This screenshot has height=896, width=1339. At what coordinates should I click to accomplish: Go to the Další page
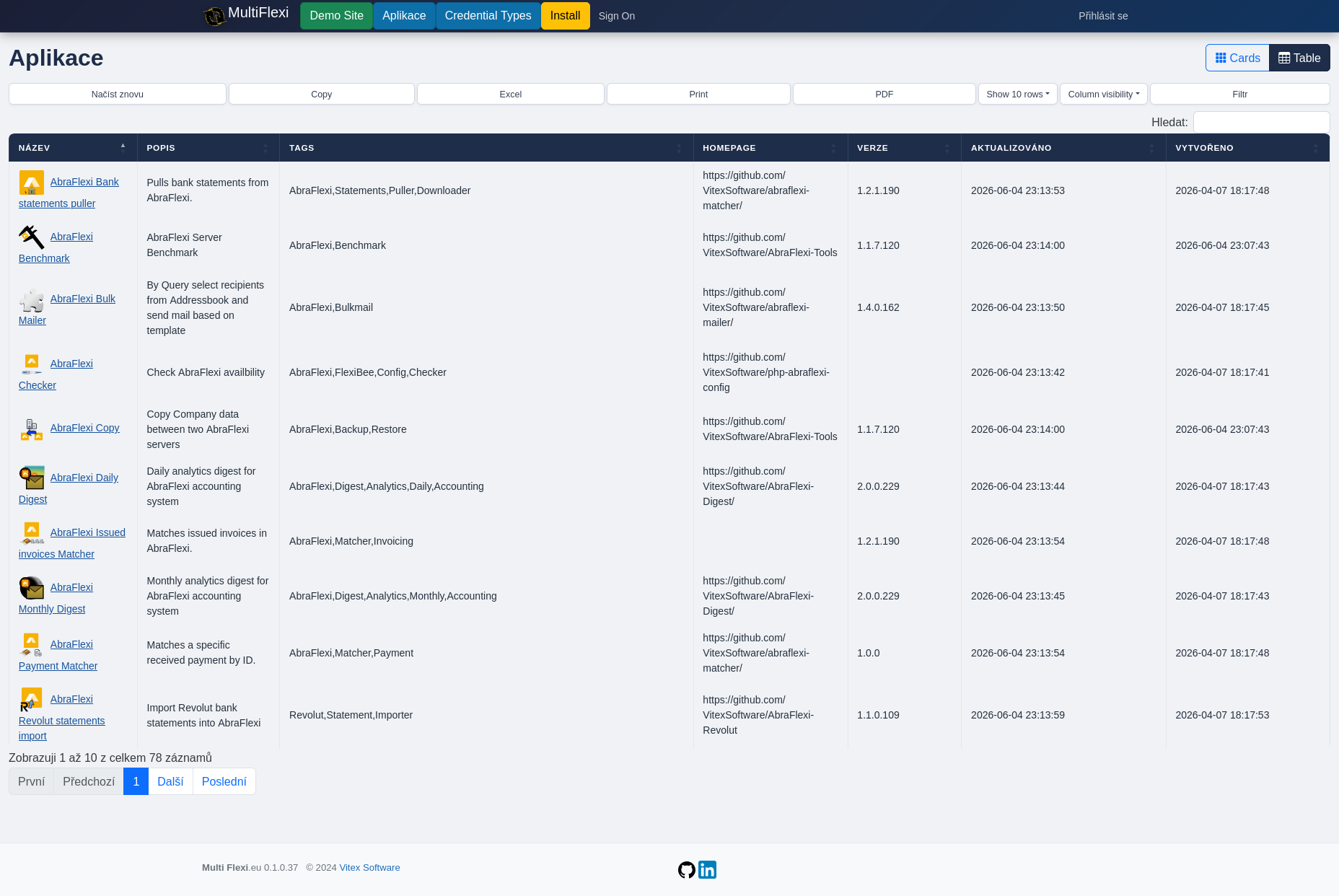(170, 781)
